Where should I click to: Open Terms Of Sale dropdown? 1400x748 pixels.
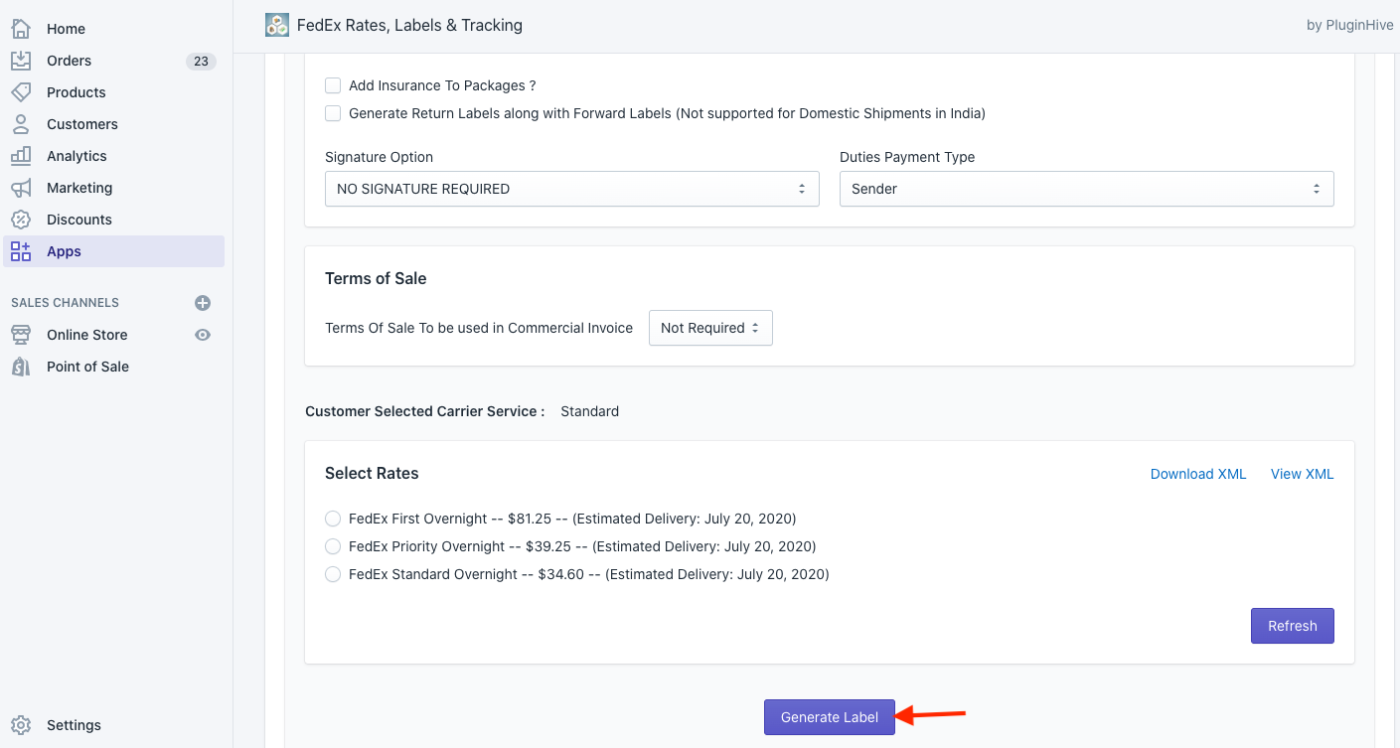pyautogui.click(x=711, y=328)
